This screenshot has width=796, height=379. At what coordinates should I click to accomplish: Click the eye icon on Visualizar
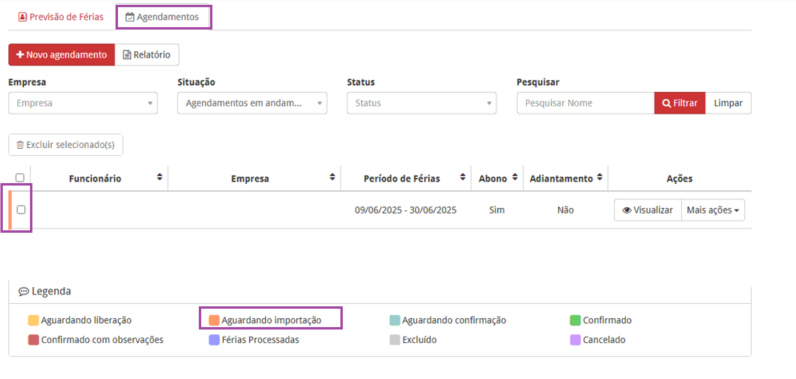pos(627,210)
